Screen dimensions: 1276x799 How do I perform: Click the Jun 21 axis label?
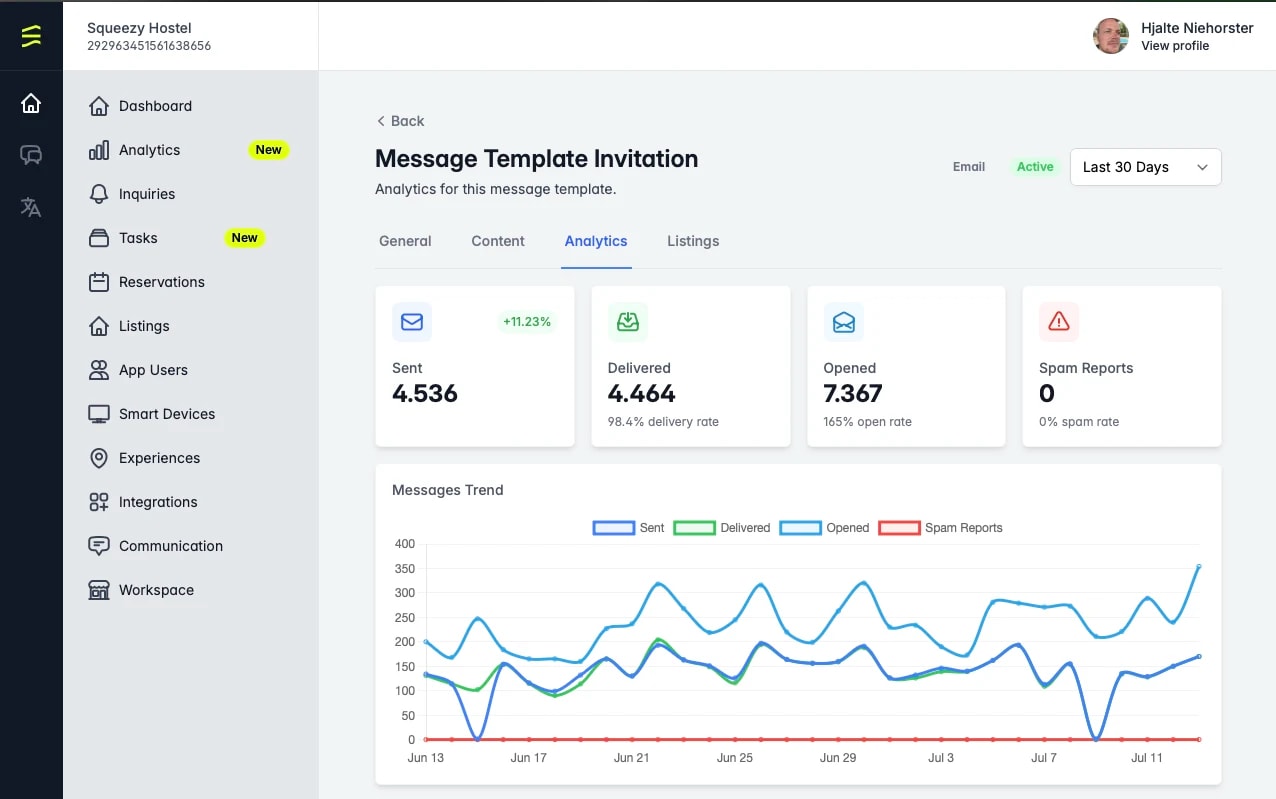coord(631,758)
